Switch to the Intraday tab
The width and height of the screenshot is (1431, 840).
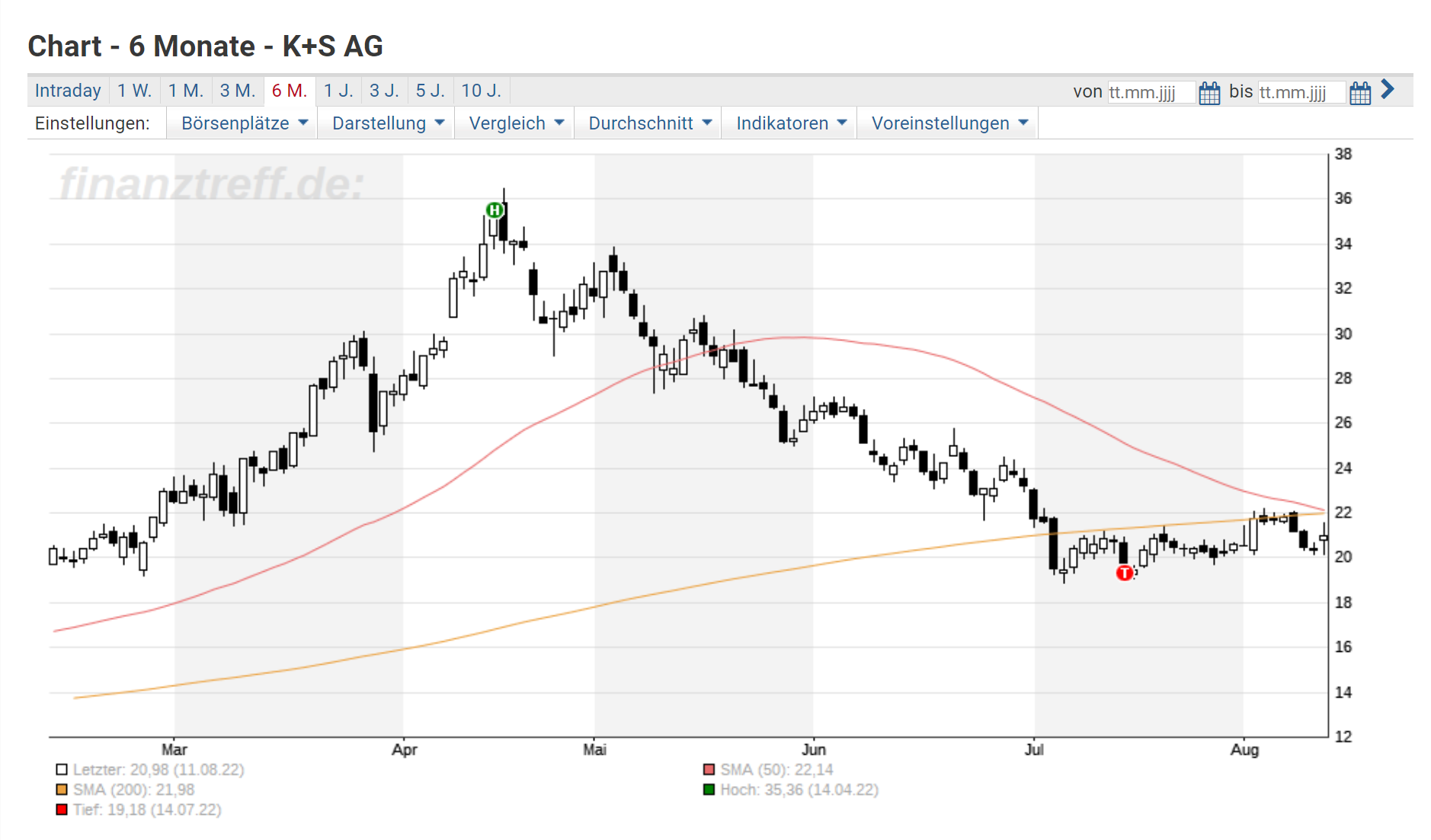(x=68, y=91)
